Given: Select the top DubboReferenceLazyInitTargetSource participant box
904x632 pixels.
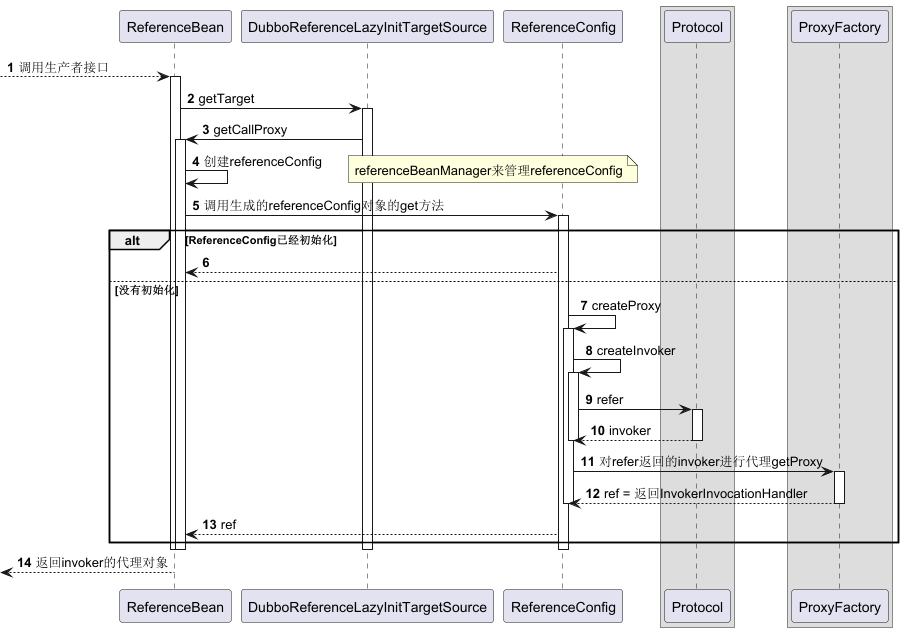Looking at the screenshot, I should pyautogui.click(x=367, y=27).
